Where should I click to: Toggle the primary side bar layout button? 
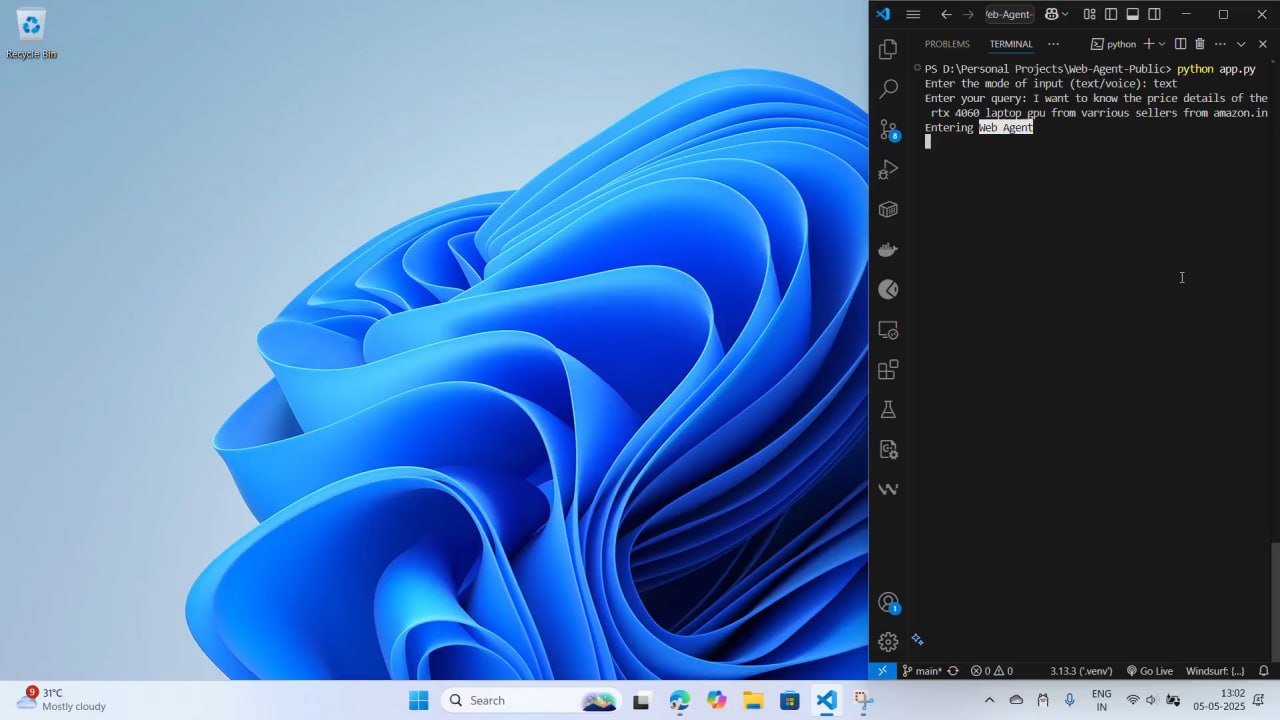click(1111, 14)
